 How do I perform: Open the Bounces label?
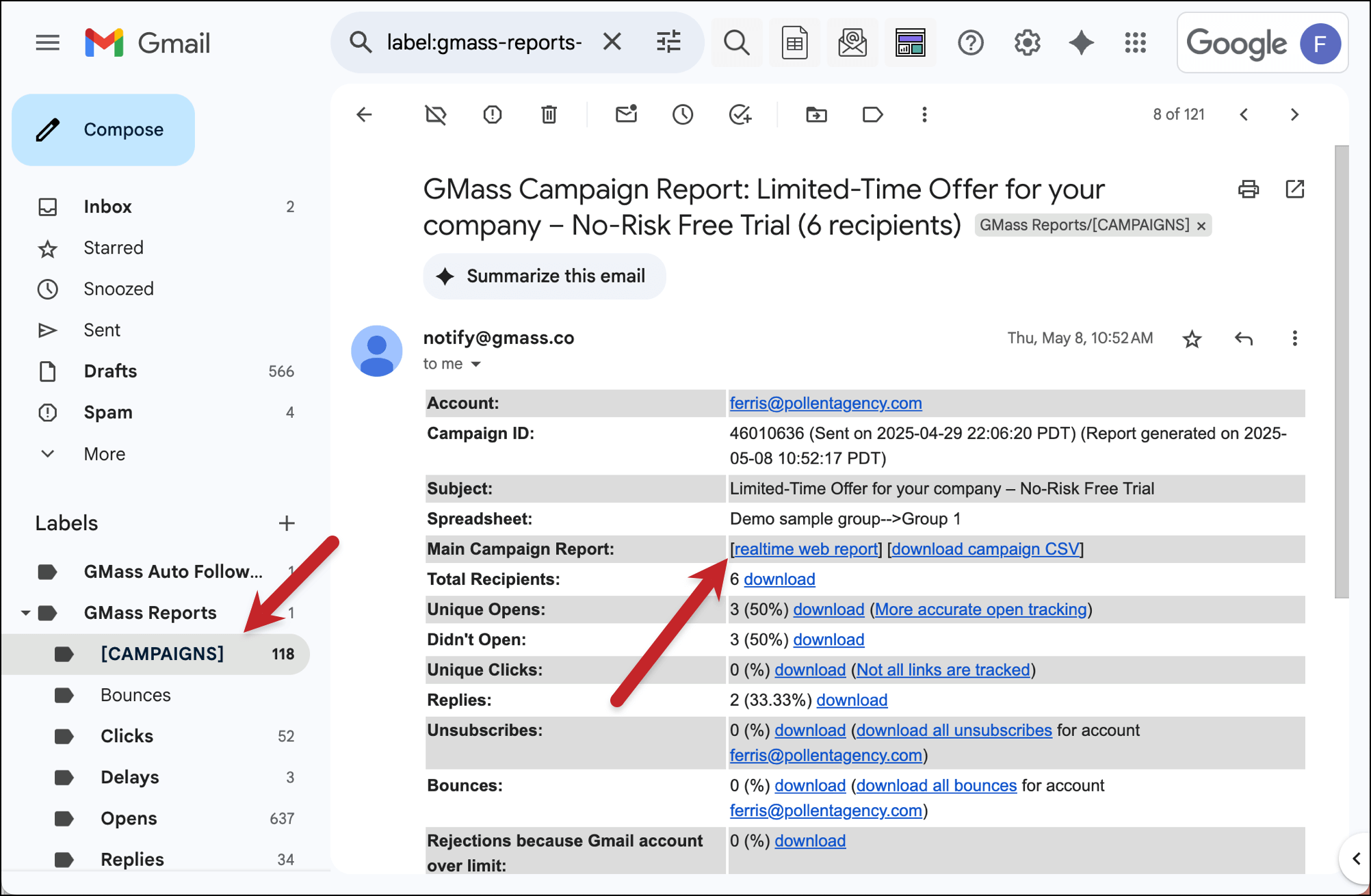click(x=135, y=695)
